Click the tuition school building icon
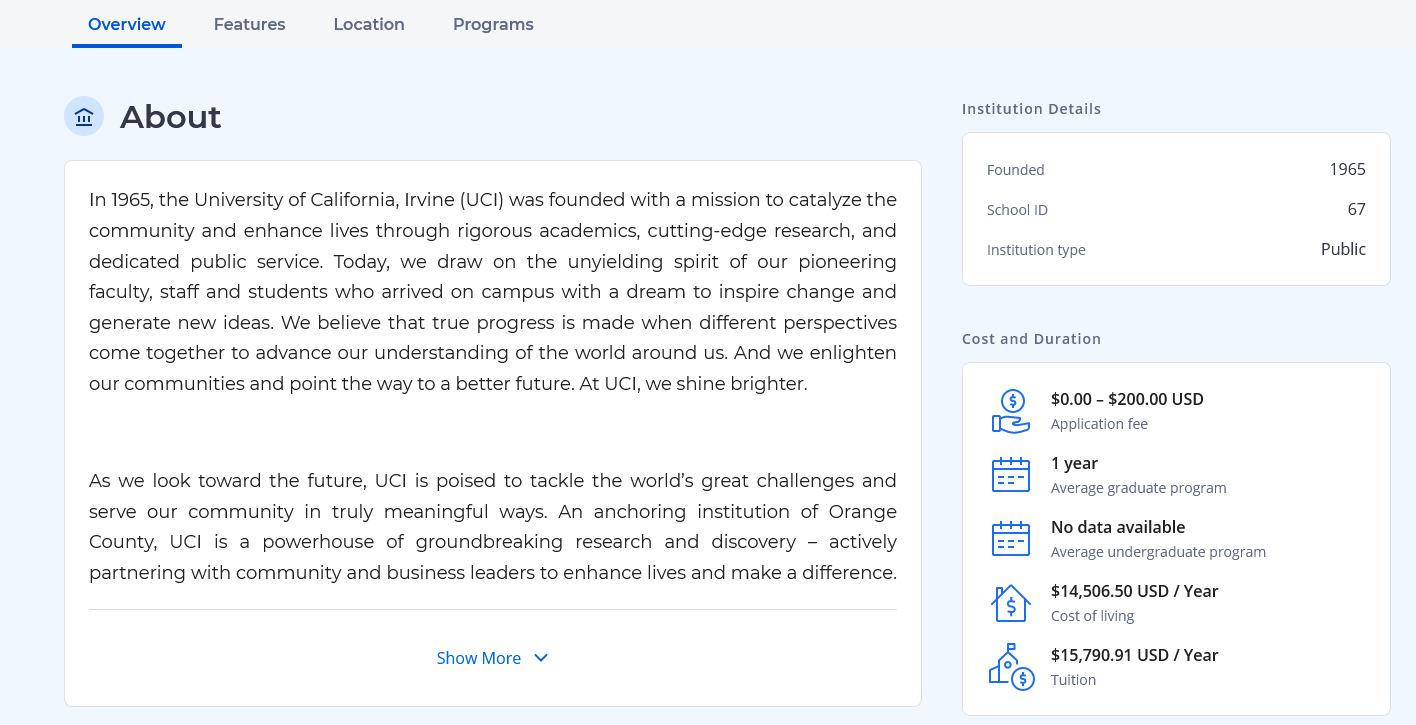The width and height of the screenshot is (1416, 725). pos(1010,667)
